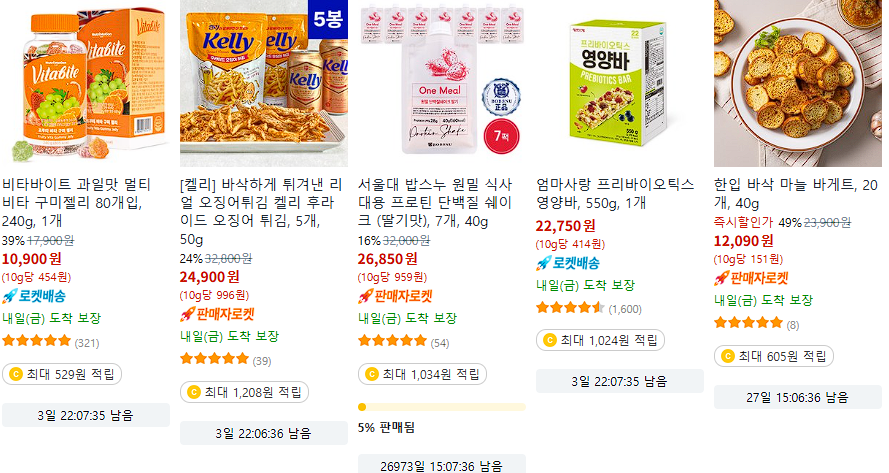Click the 로켓배송 badge under the 22,750원 price
Viewport: 889px width, 473px height.
click(x=568, y=263)
